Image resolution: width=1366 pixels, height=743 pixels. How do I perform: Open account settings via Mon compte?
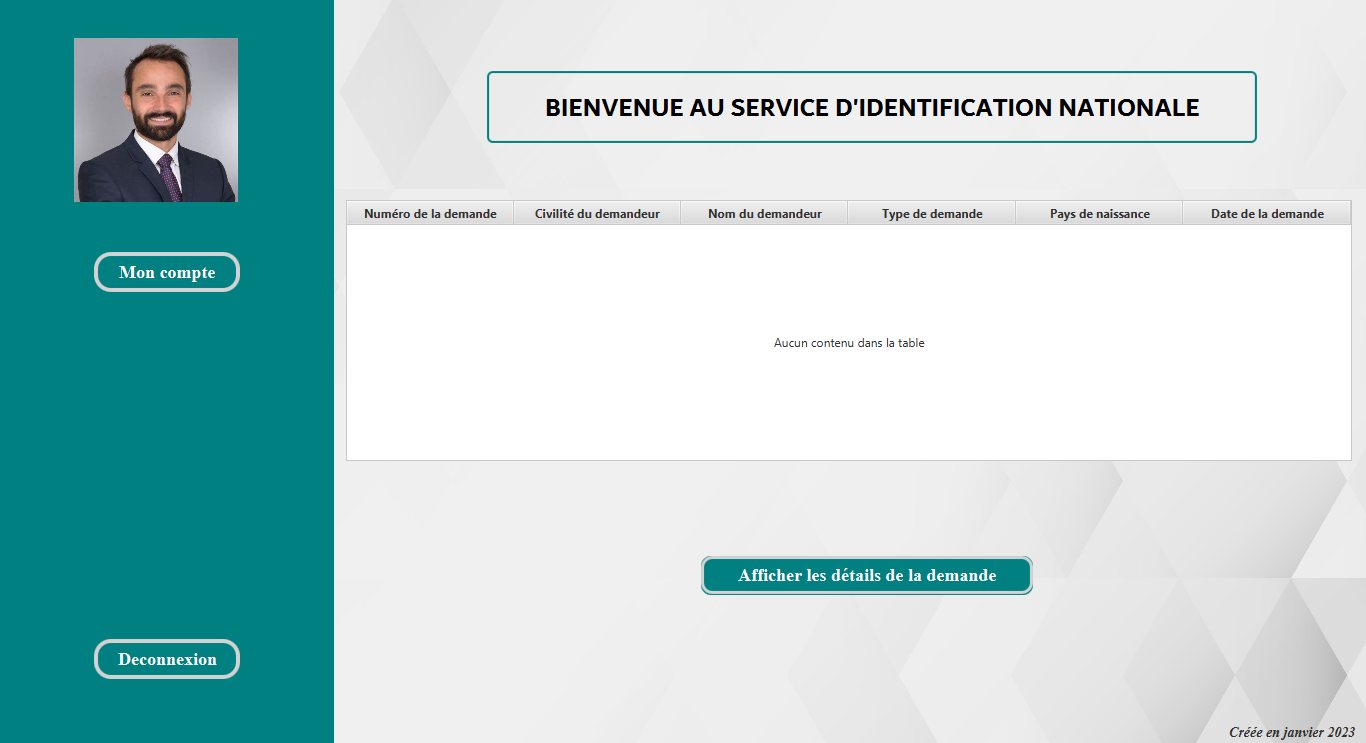click(x=166, y=271)
